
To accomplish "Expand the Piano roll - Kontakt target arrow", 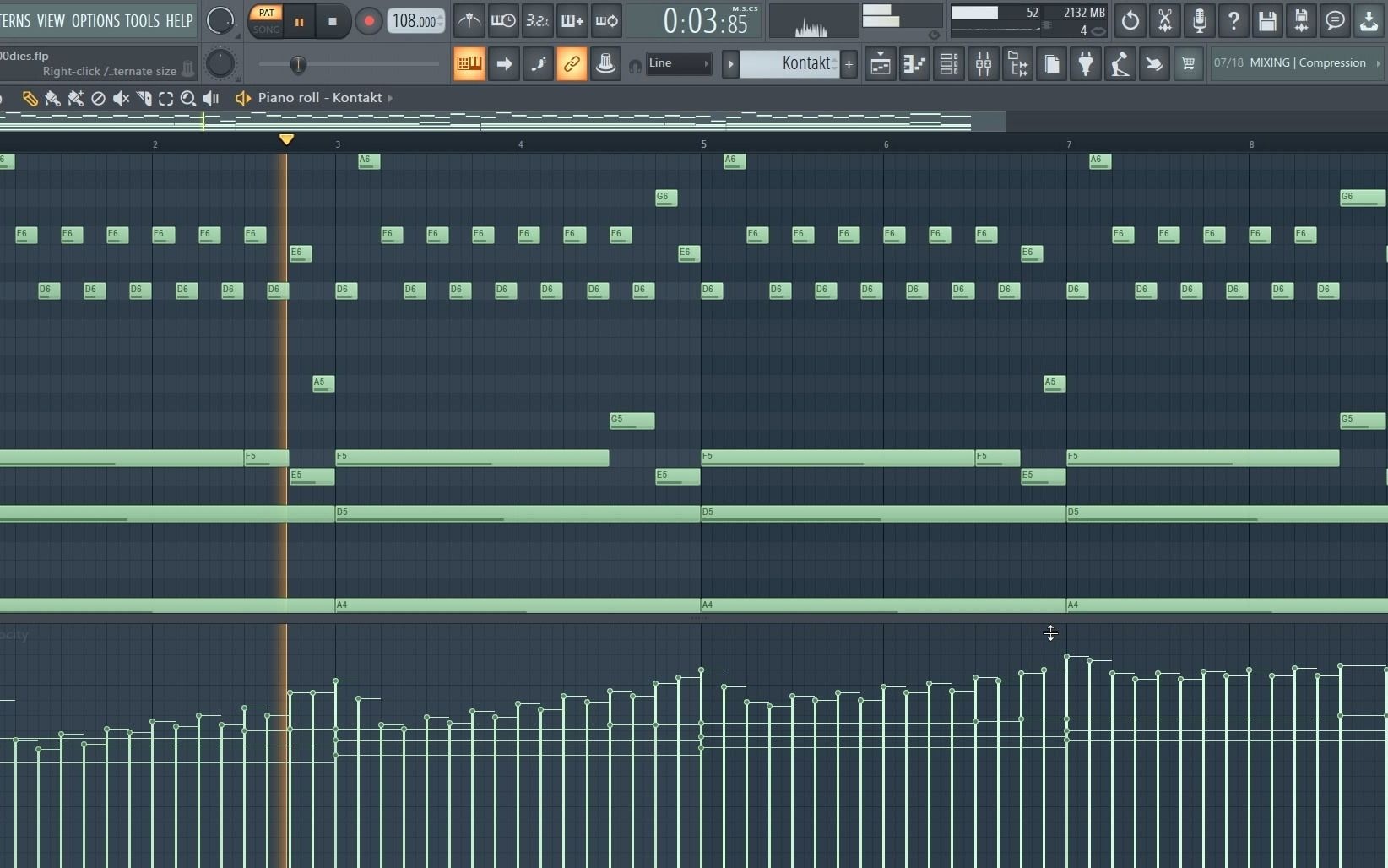I will click(x=390, y=98).
